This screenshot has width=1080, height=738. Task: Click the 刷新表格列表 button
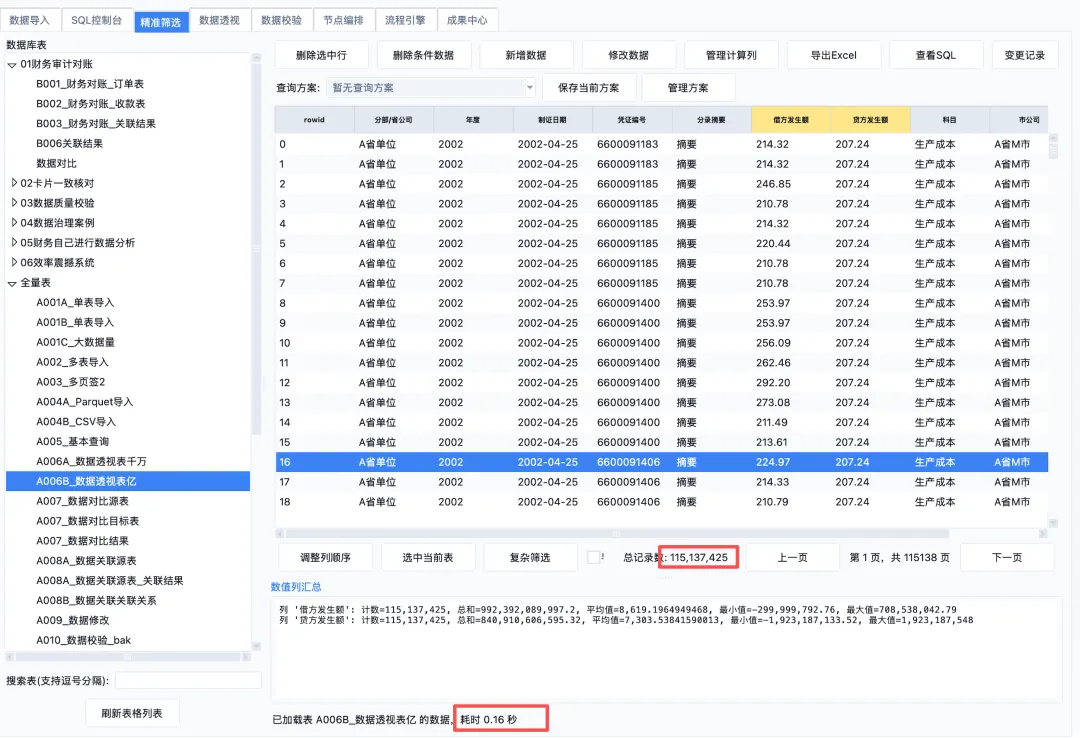pyautogui.click(x=132, y=713)
